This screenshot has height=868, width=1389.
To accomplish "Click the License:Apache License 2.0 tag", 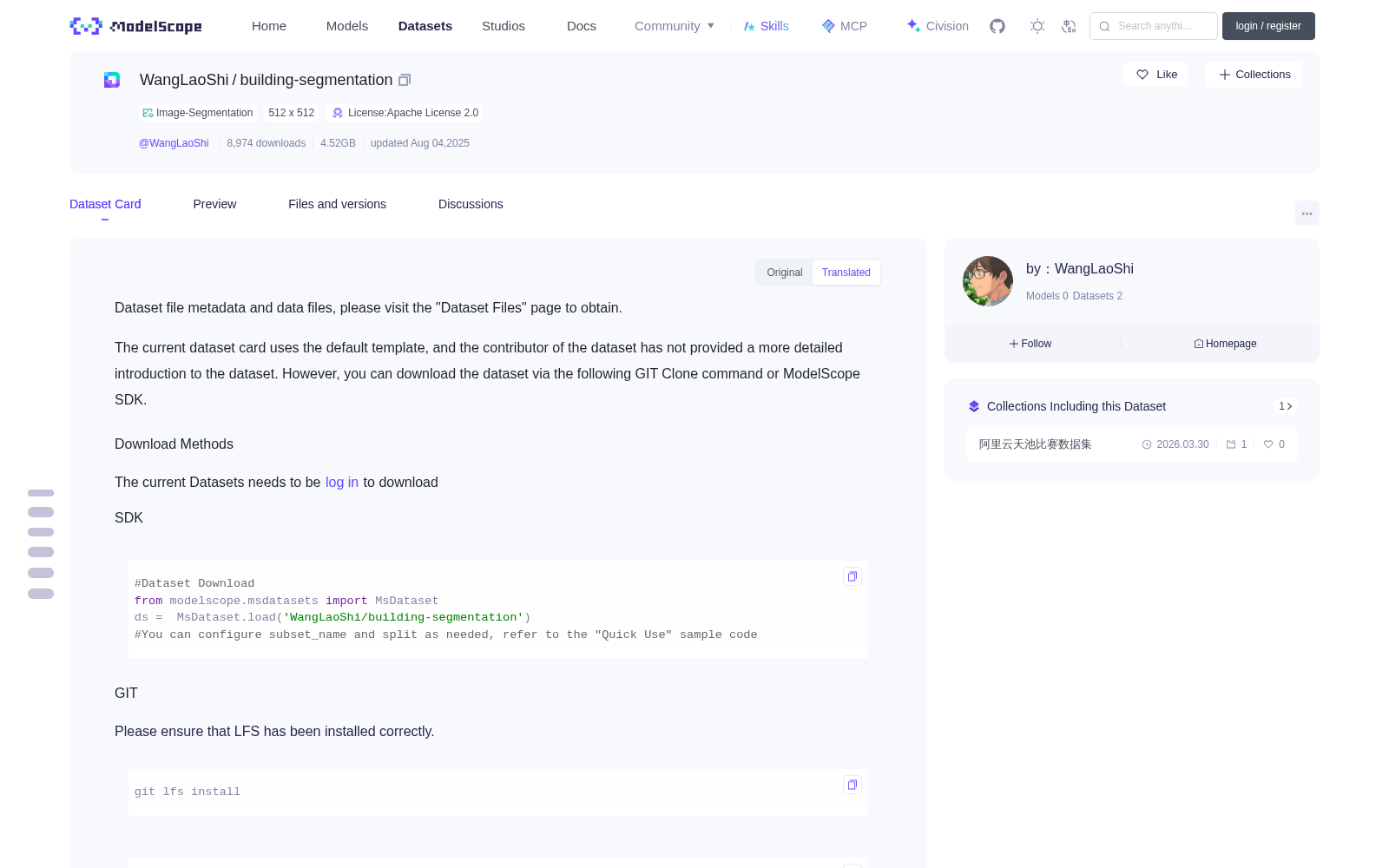I will 405,113.
